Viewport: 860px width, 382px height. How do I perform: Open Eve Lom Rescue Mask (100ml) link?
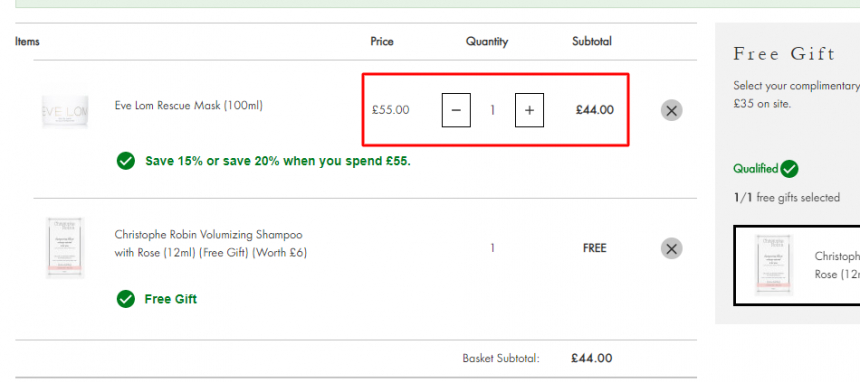[x=189, y=105]
